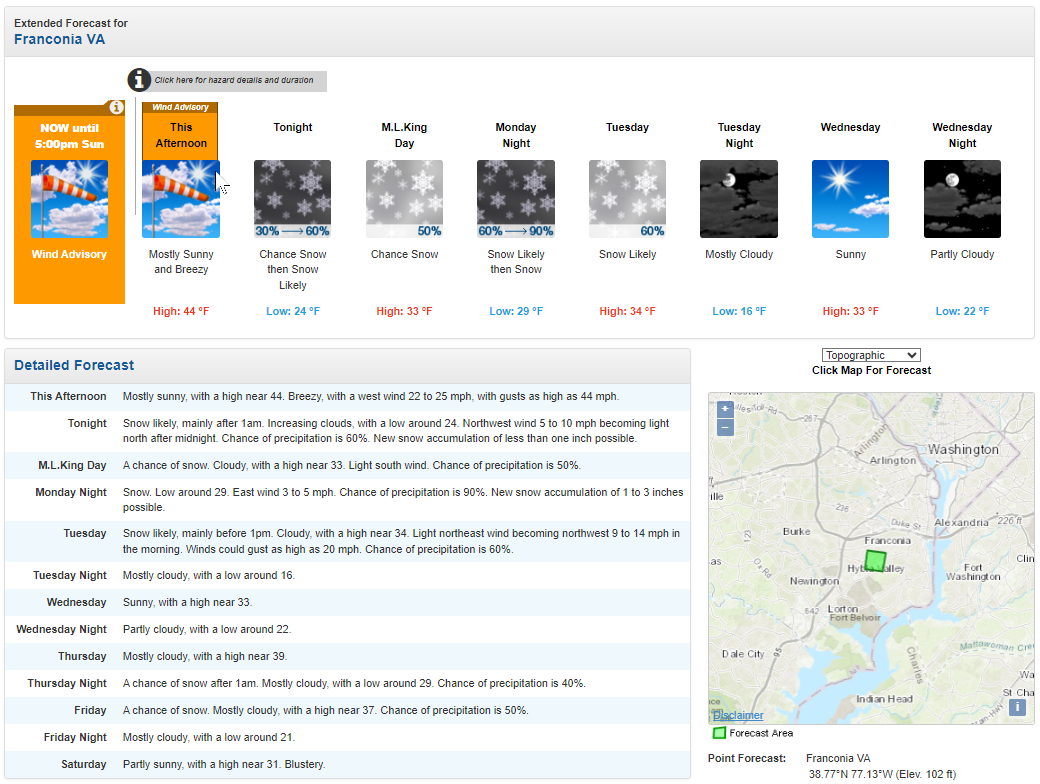Click the Snow Likely then Snow caption
The height and width of the screenshot is (784, 1040).
(x=516, y=262)
